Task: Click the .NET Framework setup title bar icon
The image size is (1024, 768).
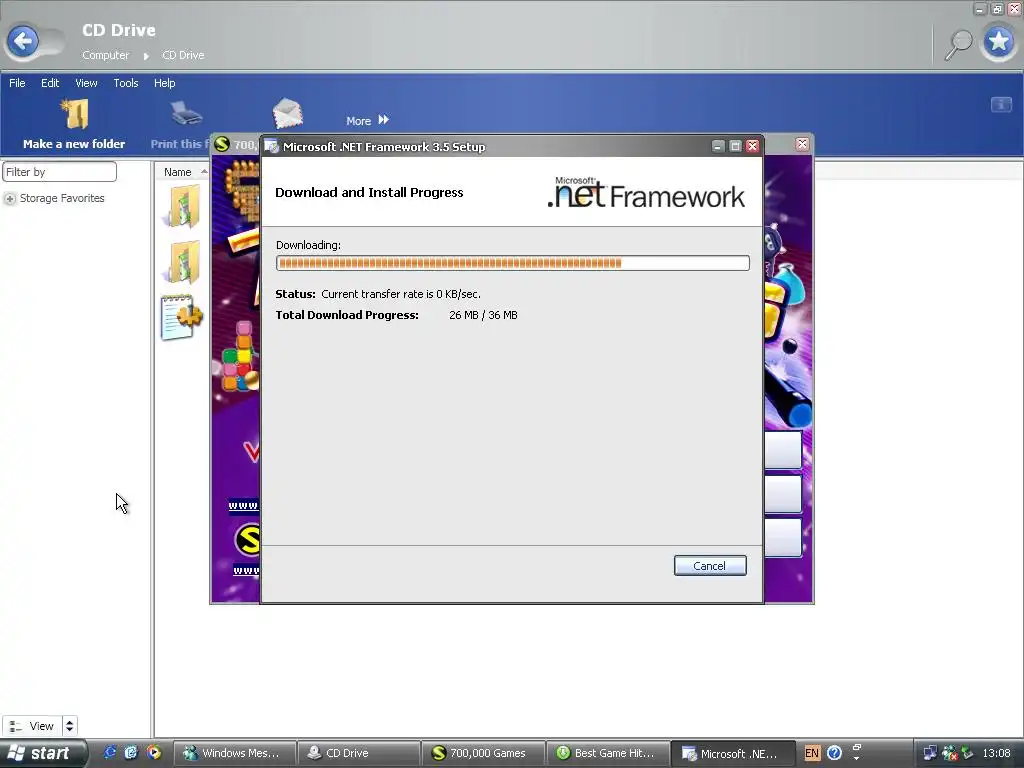Action: tap(272, 147)
